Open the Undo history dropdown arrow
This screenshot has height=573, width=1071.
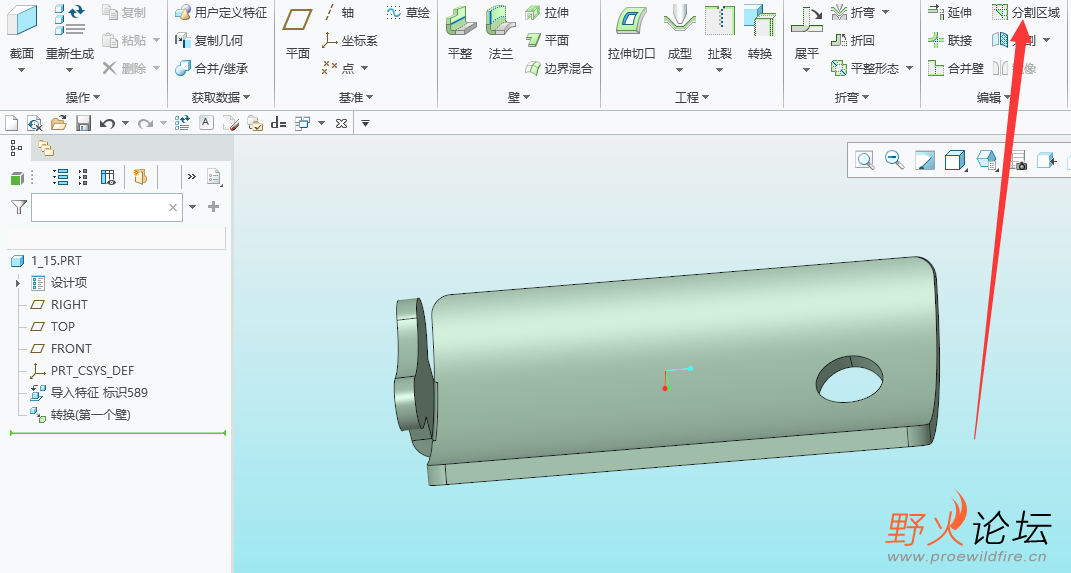pos(125,123)
